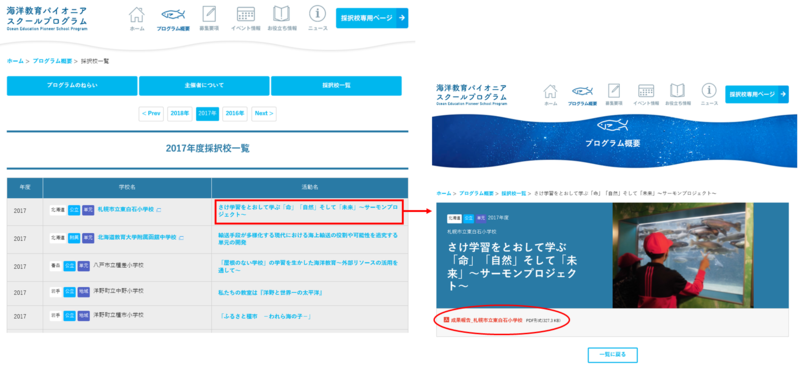The image size is (800, 370).
Task: Open イベント情報 calendar icon in left header
Action: pyautogui.click(x=246, y=18)
